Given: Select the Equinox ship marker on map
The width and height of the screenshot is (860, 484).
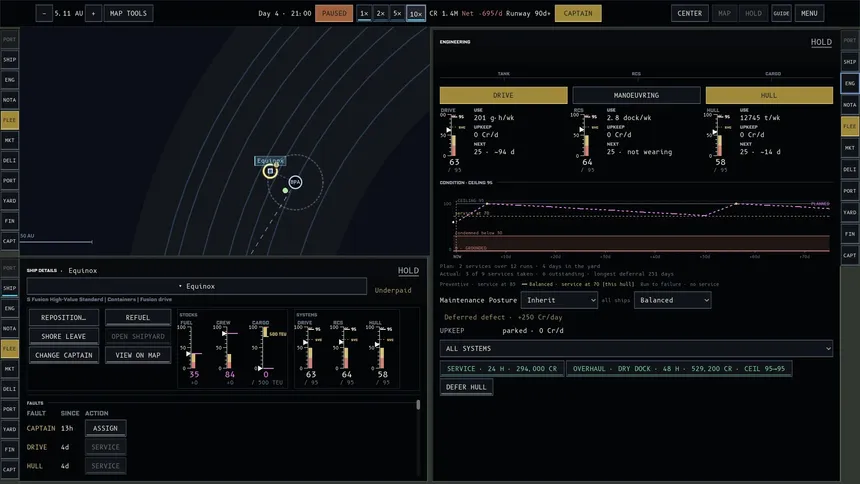Looking at the screenshot, I should pyautogui.click(x=270, y=171).
